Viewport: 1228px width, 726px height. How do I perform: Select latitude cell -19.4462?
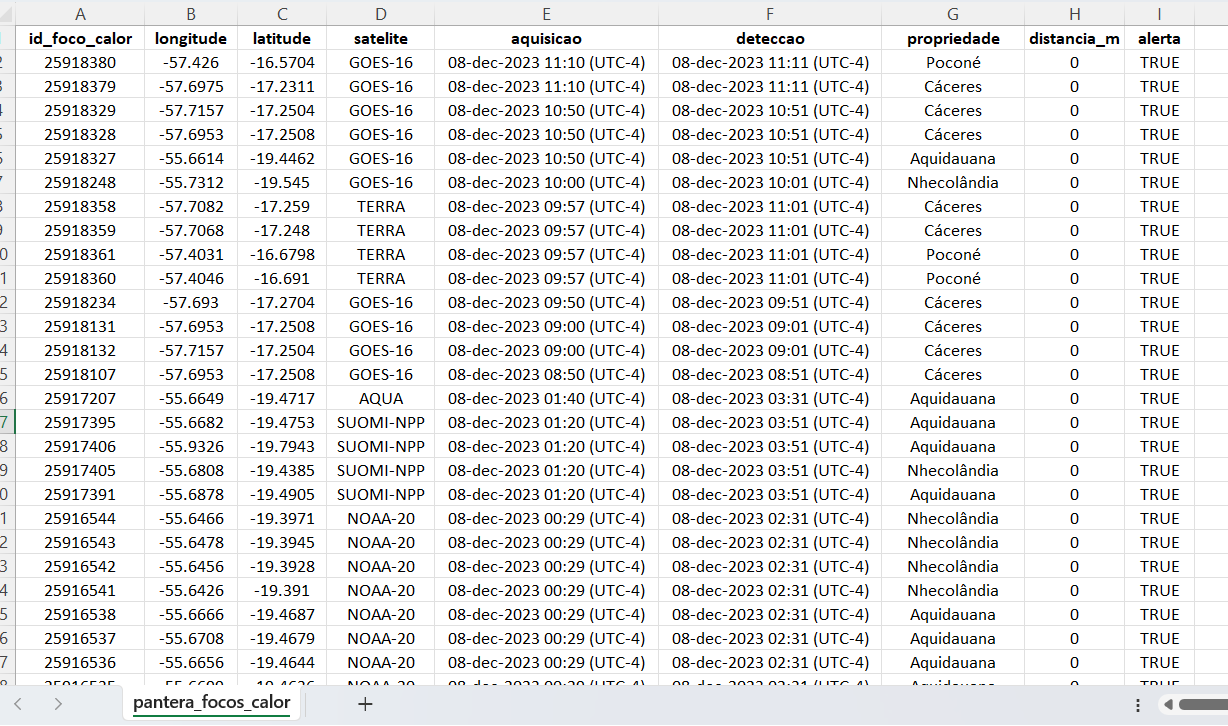point(282,158)
